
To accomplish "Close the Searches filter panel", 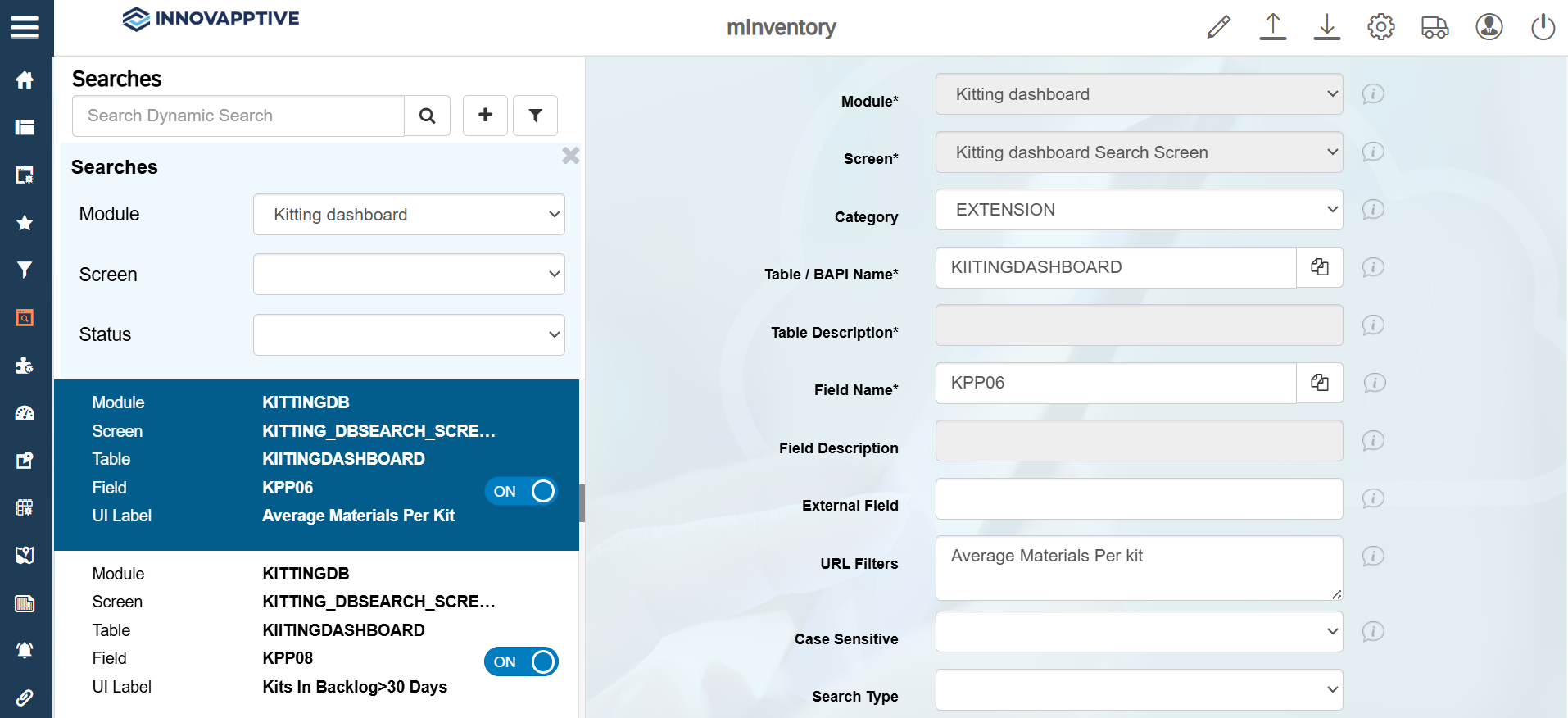I will tap(570, 155).
